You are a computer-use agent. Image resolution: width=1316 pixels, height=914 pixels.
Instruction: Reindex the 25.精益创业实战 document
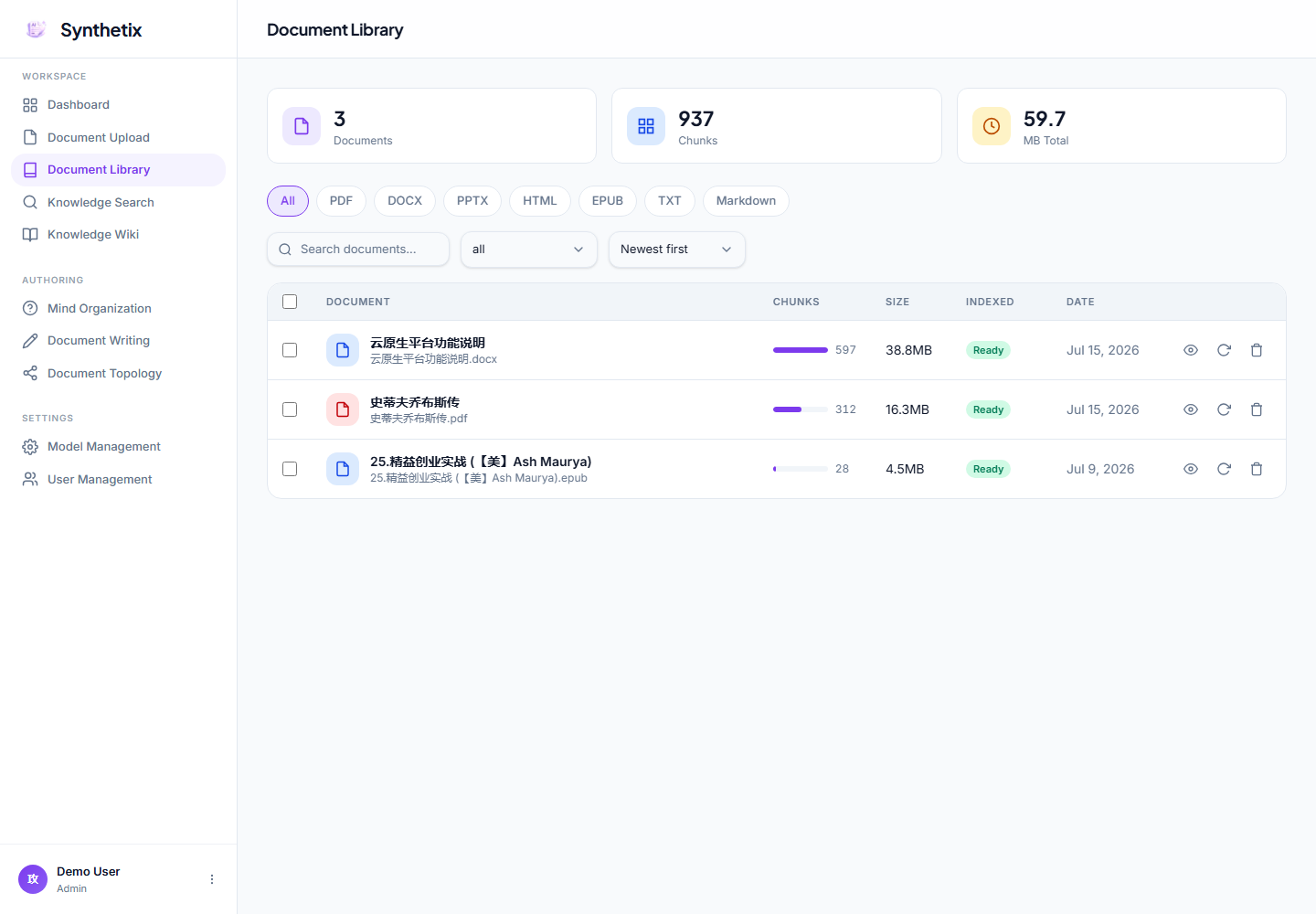pyautogui.click(x=1224, y=469)
